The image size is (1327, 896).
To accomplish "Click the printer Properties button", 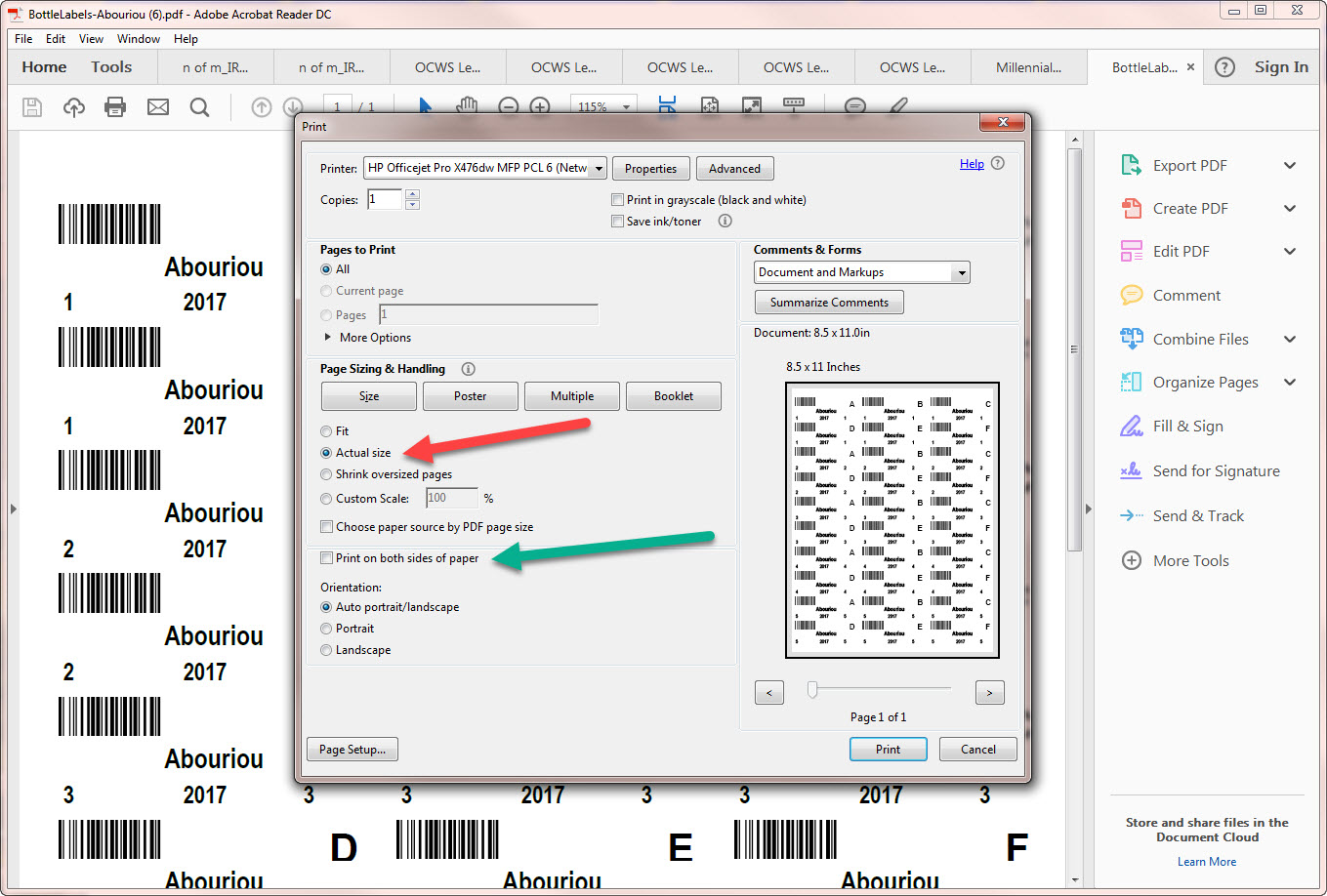I will click(x=650, y=169).
